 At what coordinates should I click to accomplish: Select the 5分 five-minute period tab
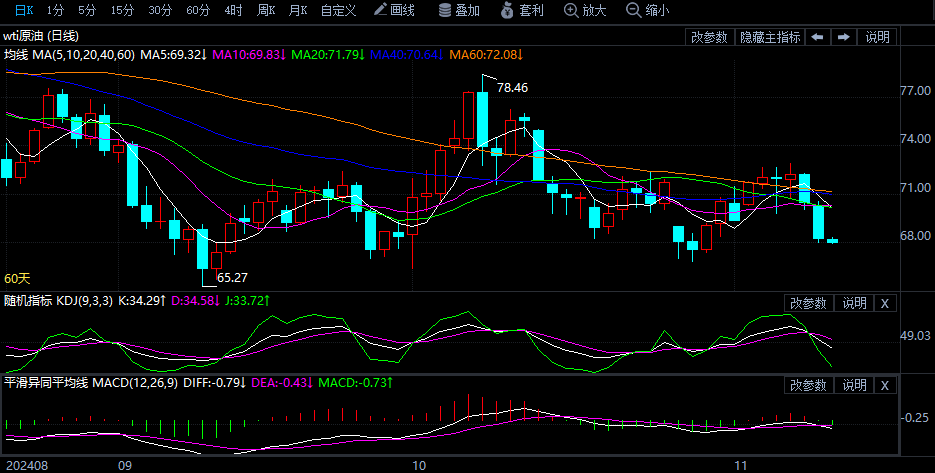[88, 10]
